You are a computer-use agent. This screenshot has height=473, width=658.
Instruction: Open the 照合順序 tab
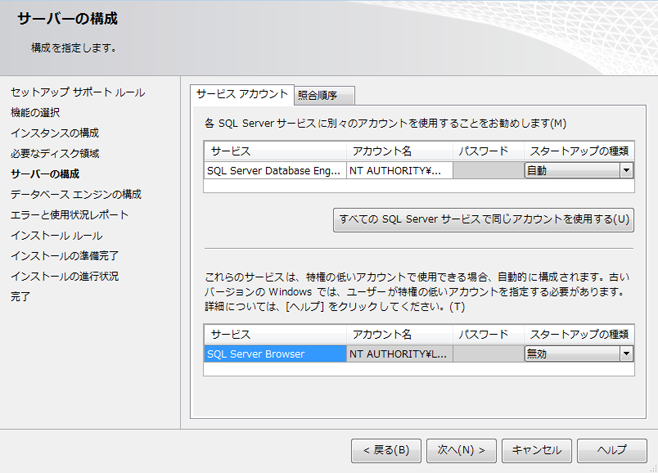(324, 96)
